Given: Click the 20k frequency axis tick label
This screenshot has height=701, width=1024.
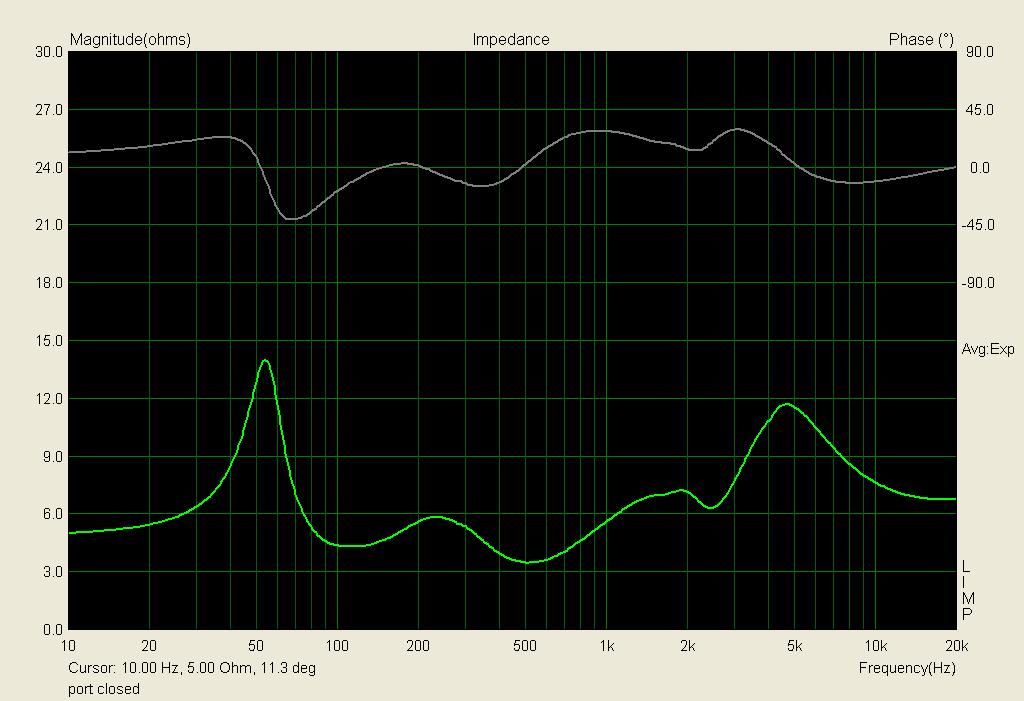Looking at the screenshot, I should [957, 646].
